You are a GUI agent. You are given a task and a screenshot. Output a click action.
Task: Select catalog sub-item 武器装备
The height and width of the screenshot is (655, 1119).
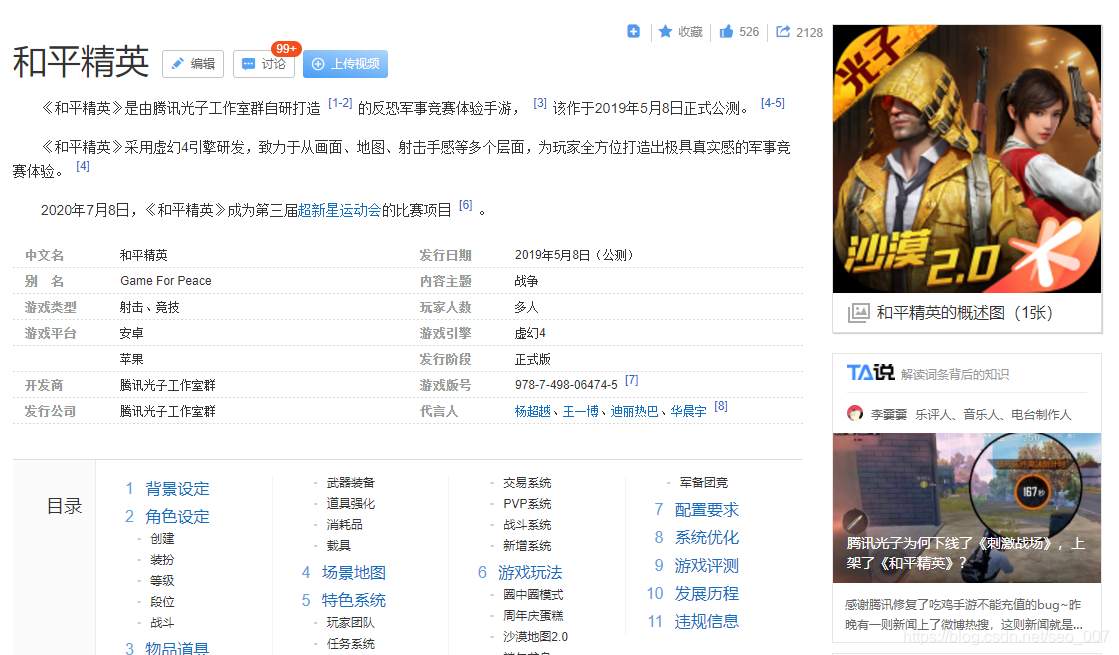click(x=350, y=482)
